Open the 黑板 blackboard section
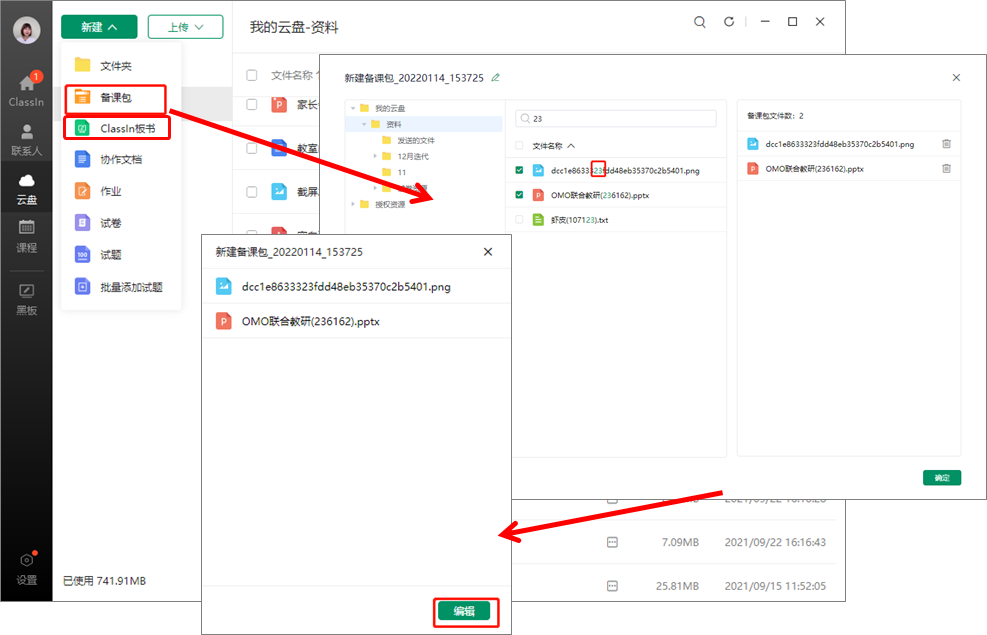987x635 pixels. tap(26, 300)
